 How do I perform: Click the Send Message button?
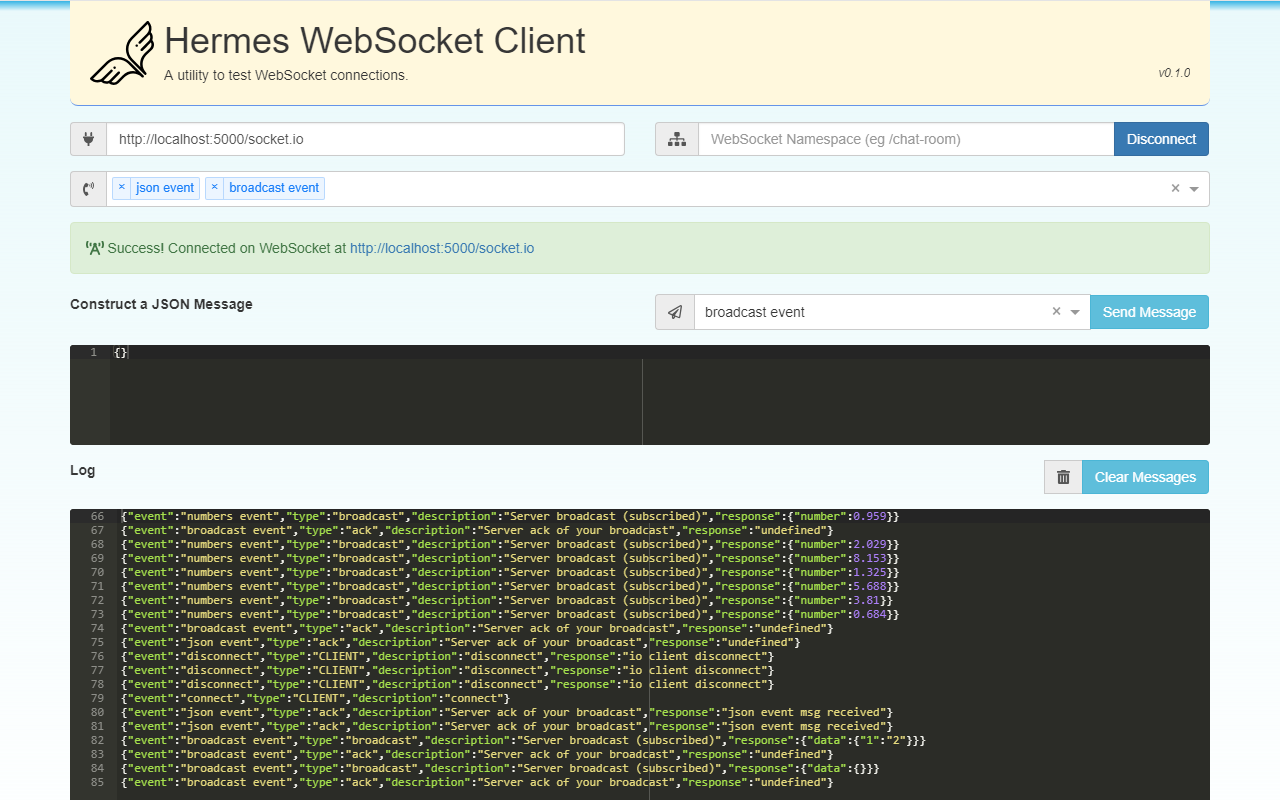click(1149, 312)
